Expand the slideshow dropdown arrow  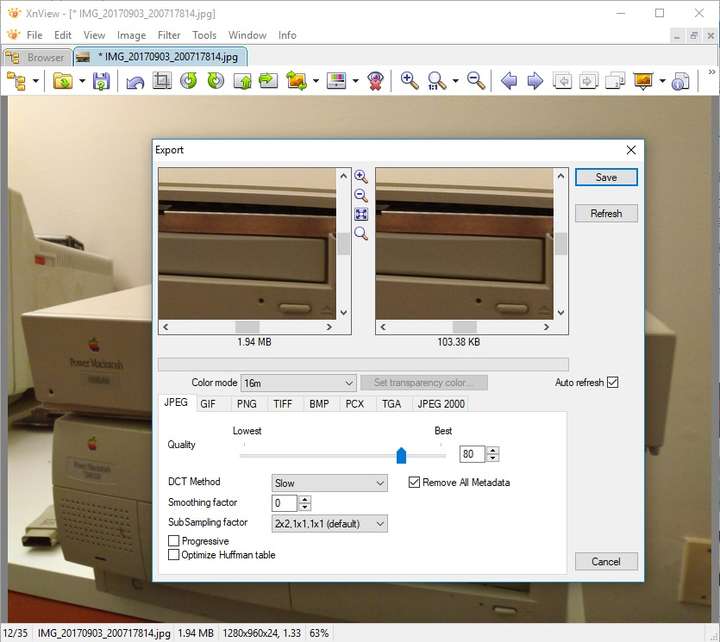coord(662,81)
